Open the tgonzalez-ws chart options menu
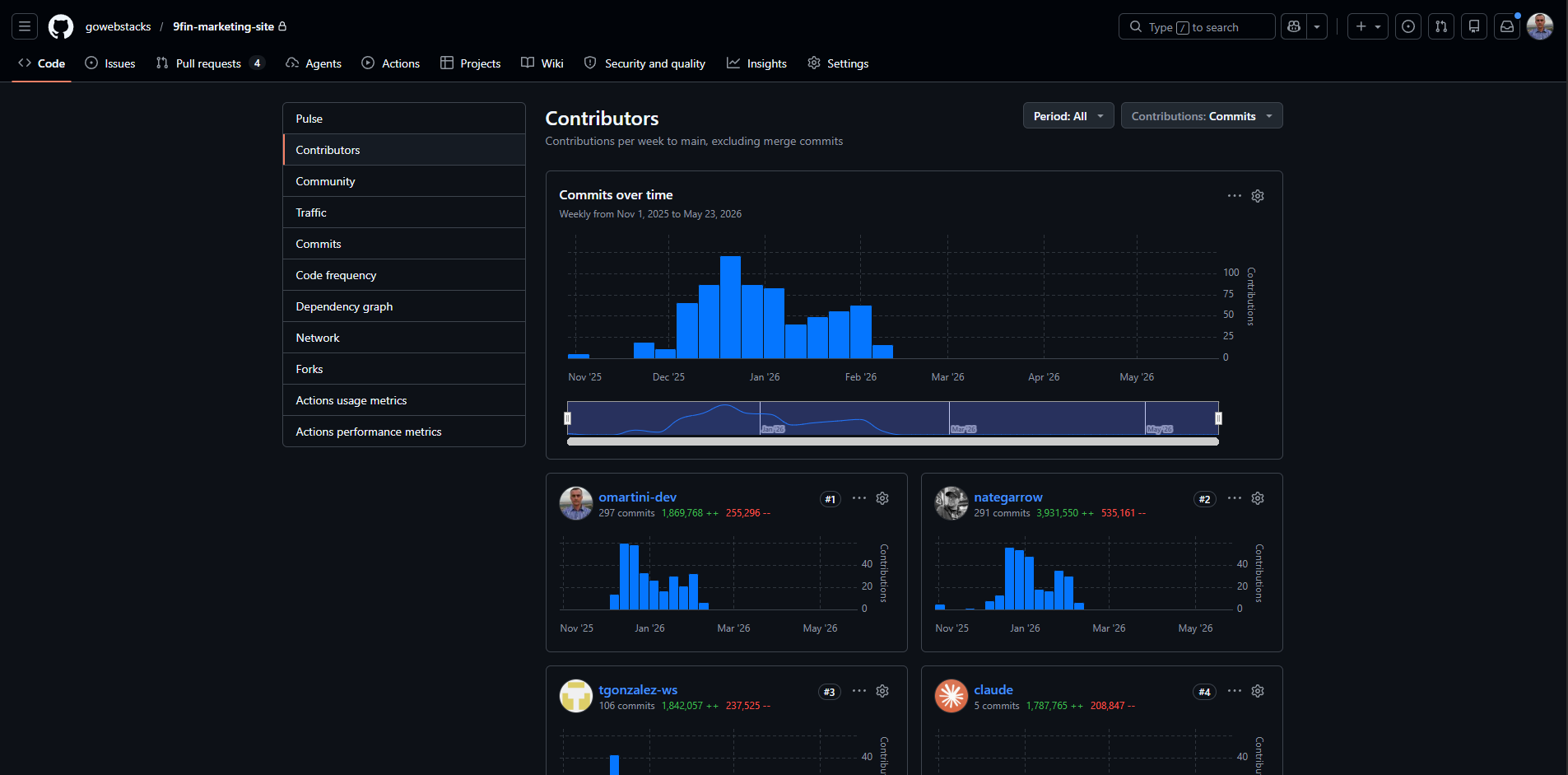Screen dimensions: 1568x775 coord(859,691)
